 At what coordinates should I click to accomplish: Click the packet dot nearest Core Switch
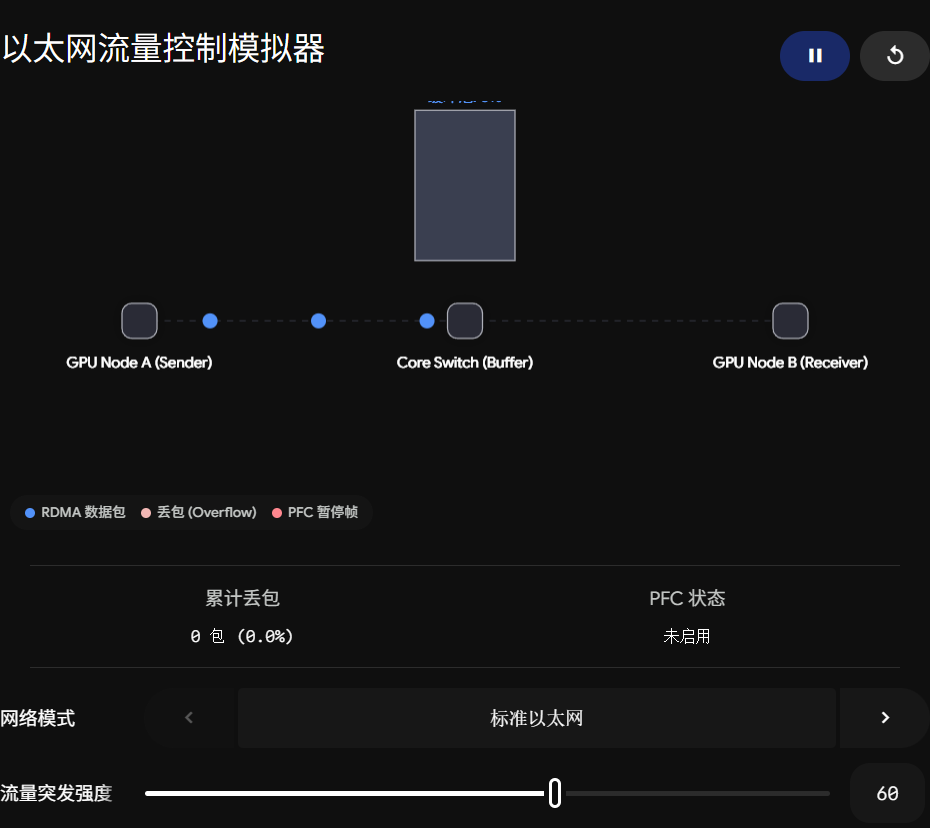coord(427,321)
